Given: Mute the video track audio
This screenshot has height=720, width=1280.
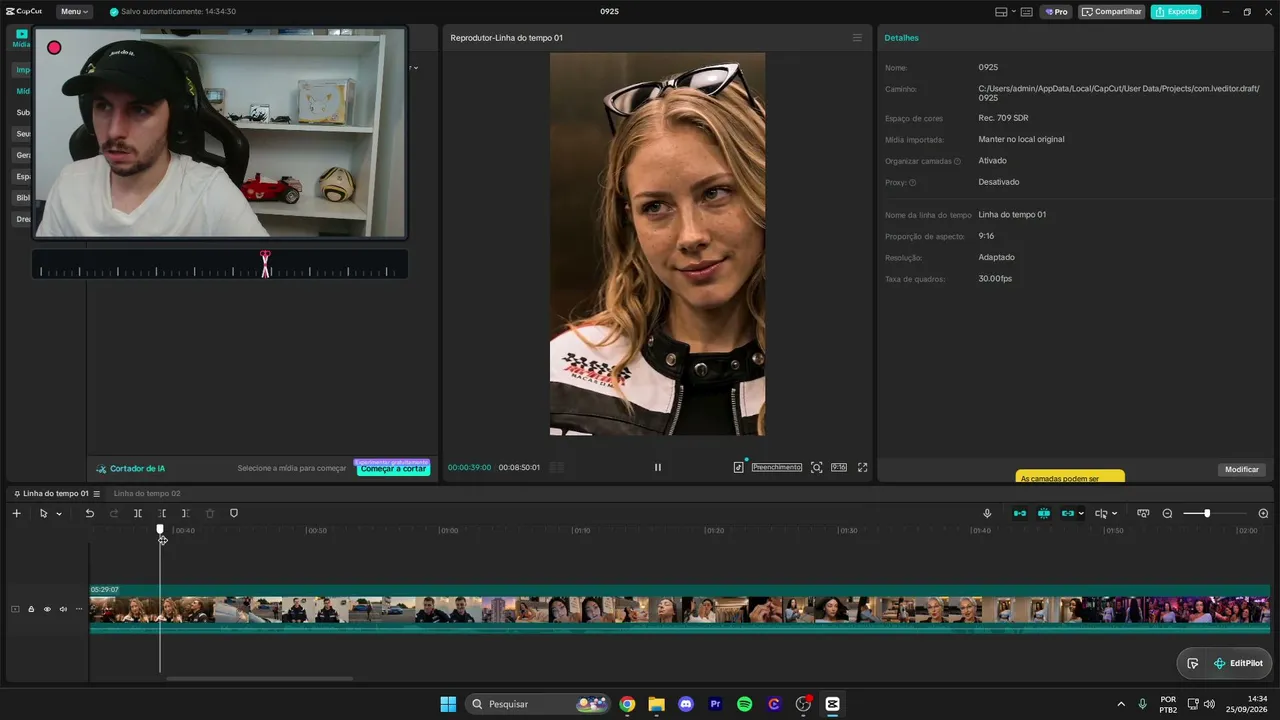Looking at the screenshot, I should [x=63, y=609].
